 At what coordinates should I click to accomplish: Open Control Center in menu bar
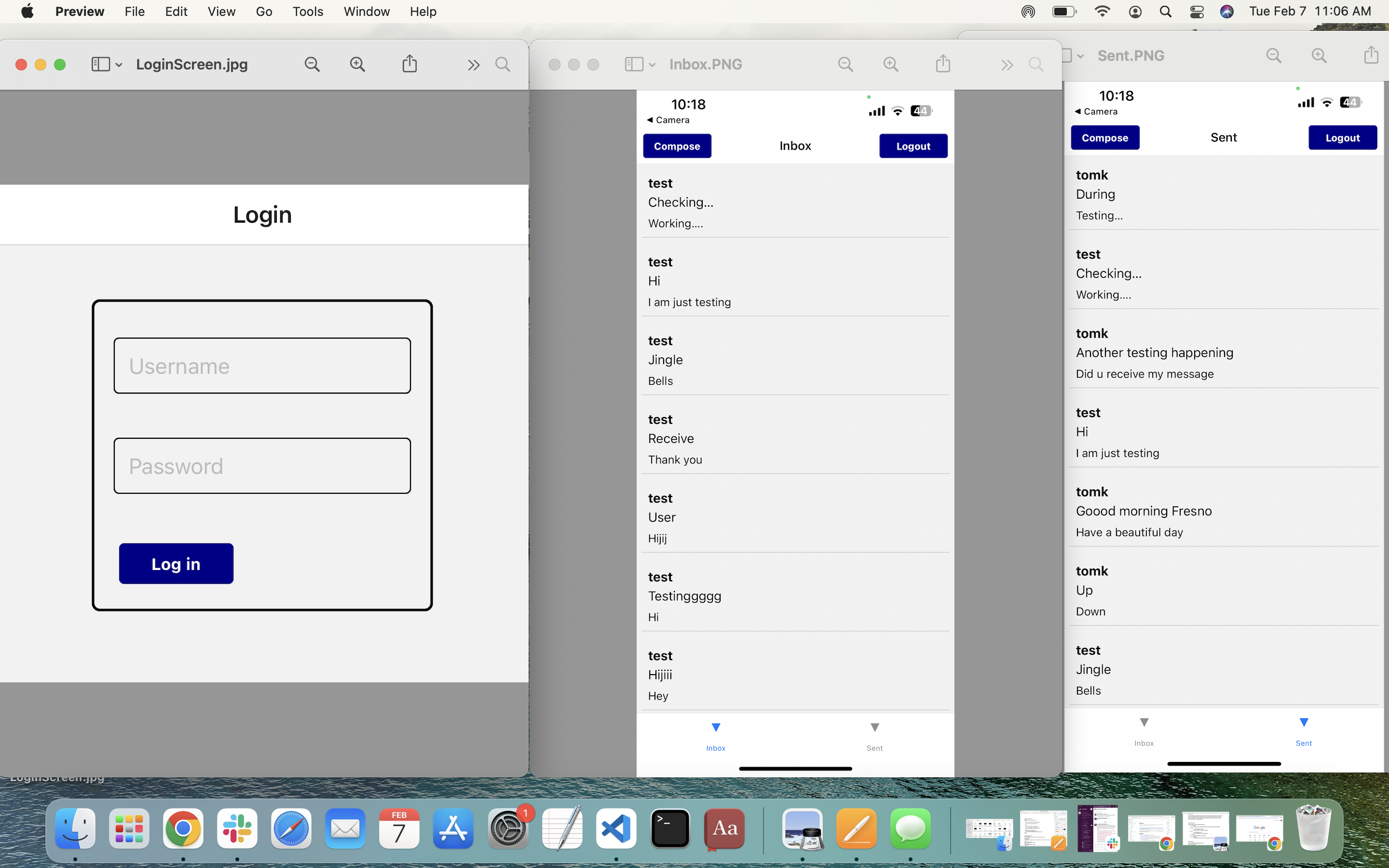1197,12
